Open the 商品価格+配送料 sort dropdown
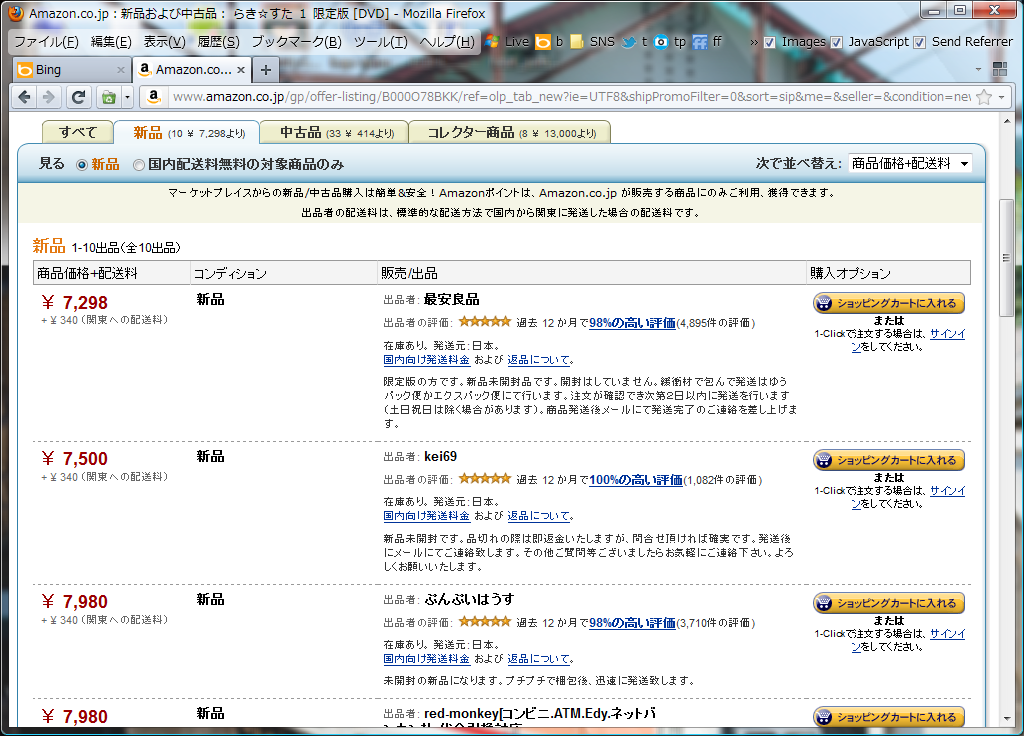The height and width of the screenshot is (736, 1024). tap(910, 163)
